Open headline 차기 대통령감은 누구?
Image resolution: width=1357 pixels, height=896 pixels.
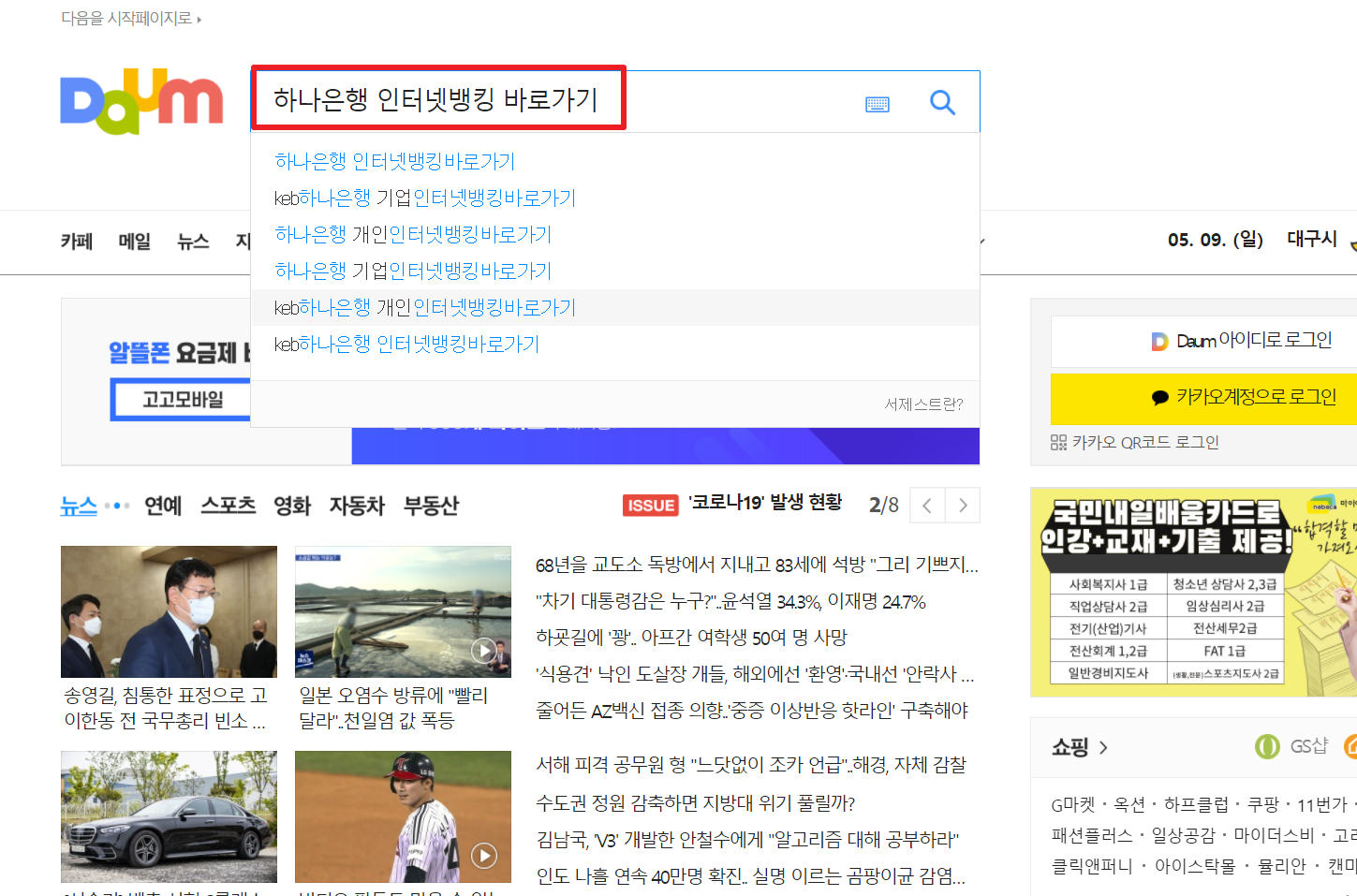(730, 601)
